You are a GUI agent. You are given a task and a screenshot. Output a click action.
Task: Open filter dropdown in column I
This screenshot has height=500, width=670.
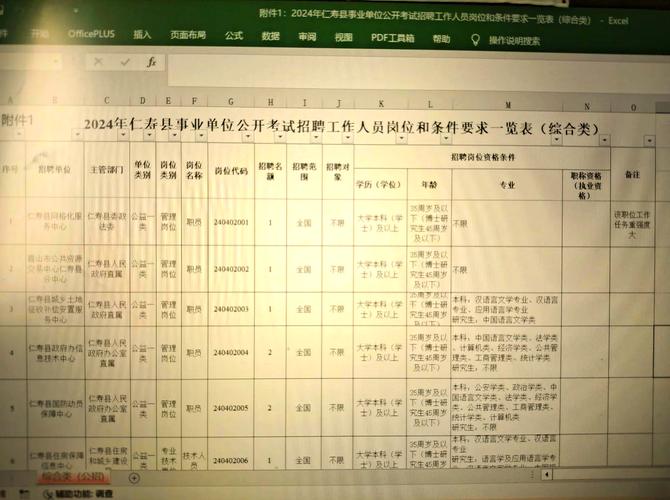point(316,138)
